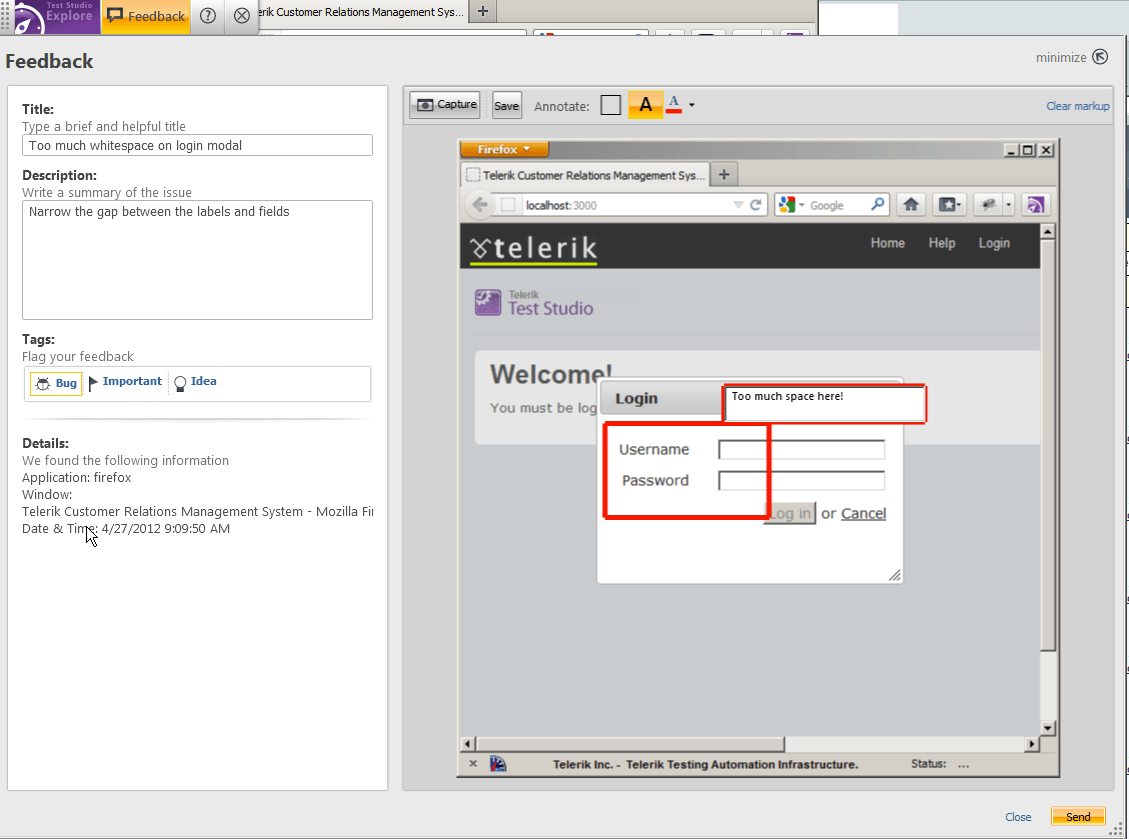Click the drag grip beside the Explore logo
This screenshot has width=1129, height=839.
6,16
